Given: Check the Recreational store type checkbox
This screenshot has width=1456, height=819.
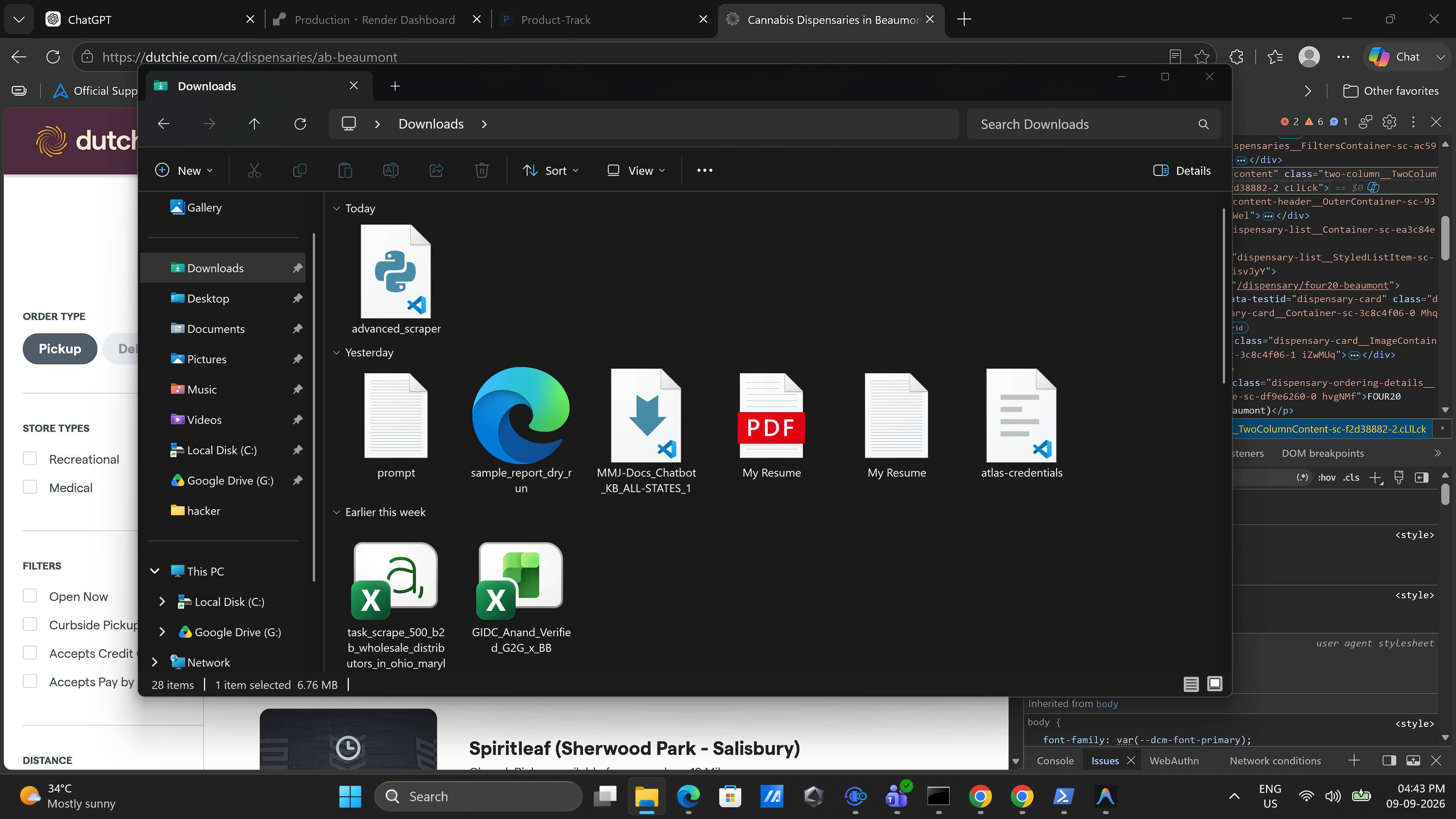Looking at the screenshot, I should pyautogui.click(x=30, y=458).
